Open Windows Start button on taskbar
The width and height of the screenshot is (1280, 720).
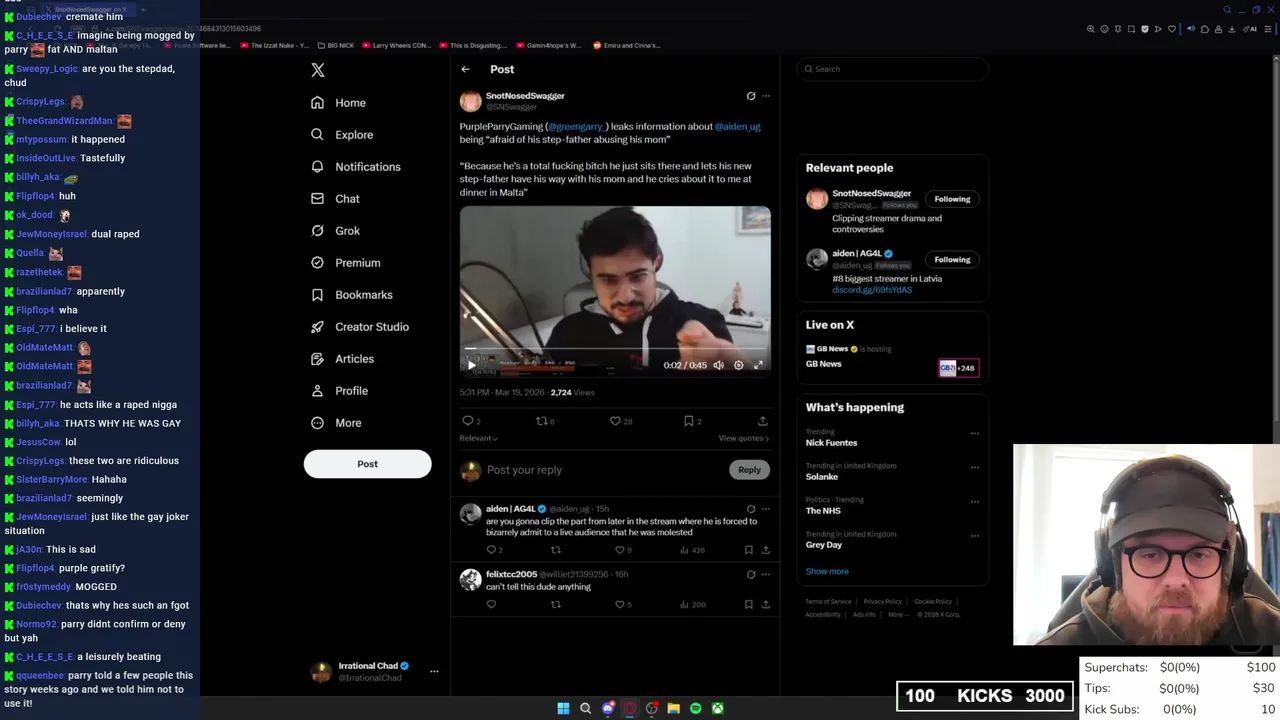click(563, 708)
